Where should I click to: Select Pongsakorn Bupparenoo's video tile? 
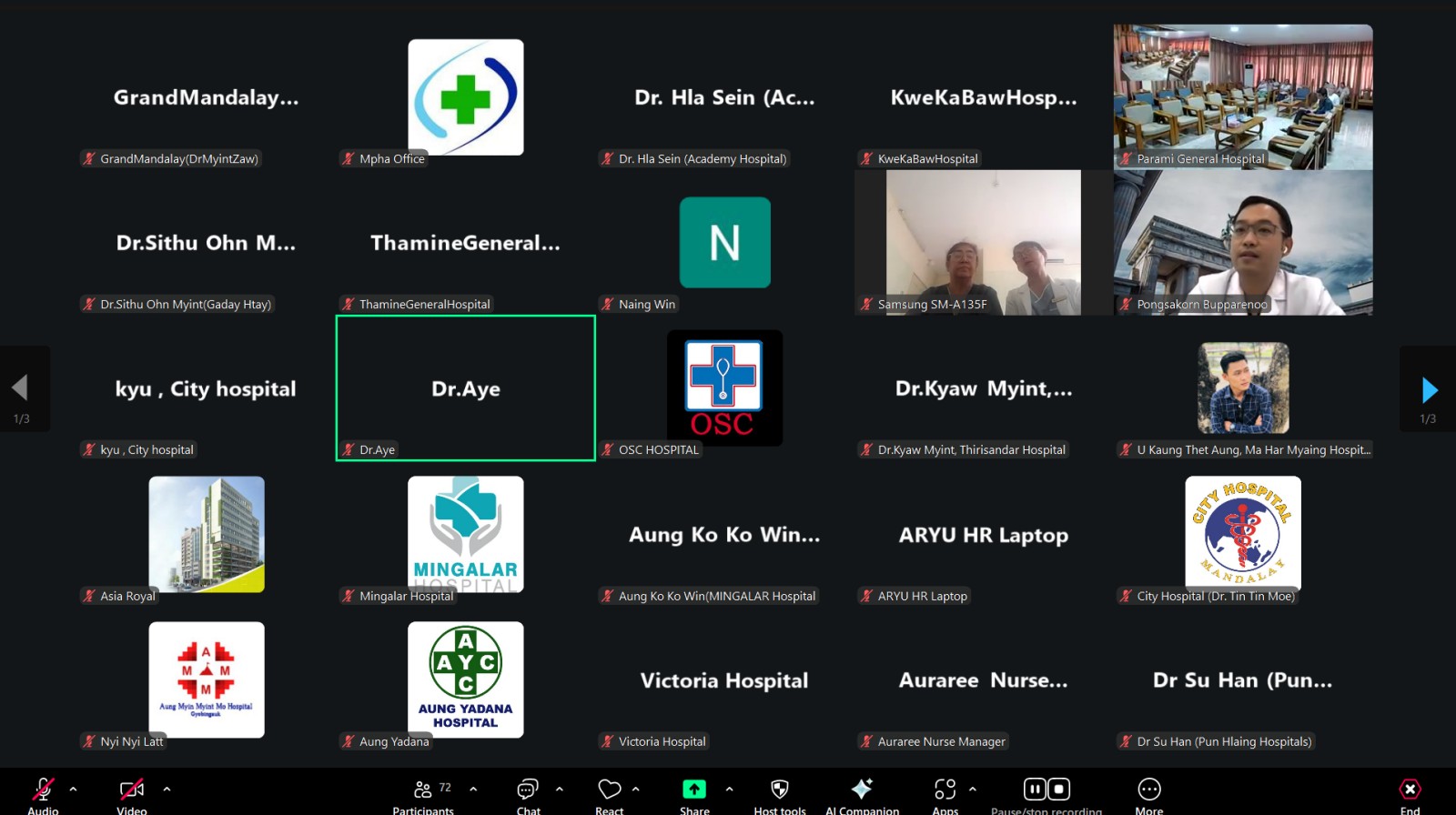coord(1243,243)
